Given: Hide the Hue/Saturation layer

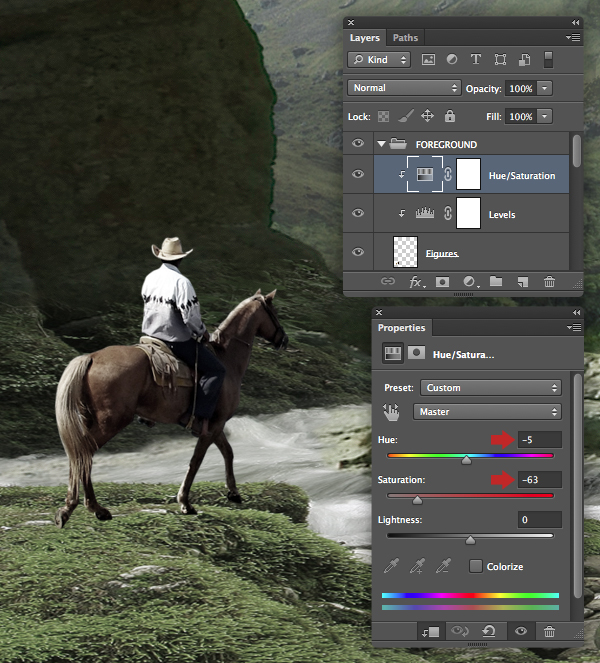Looking at the screenshot, I should [x=358, y=174].
